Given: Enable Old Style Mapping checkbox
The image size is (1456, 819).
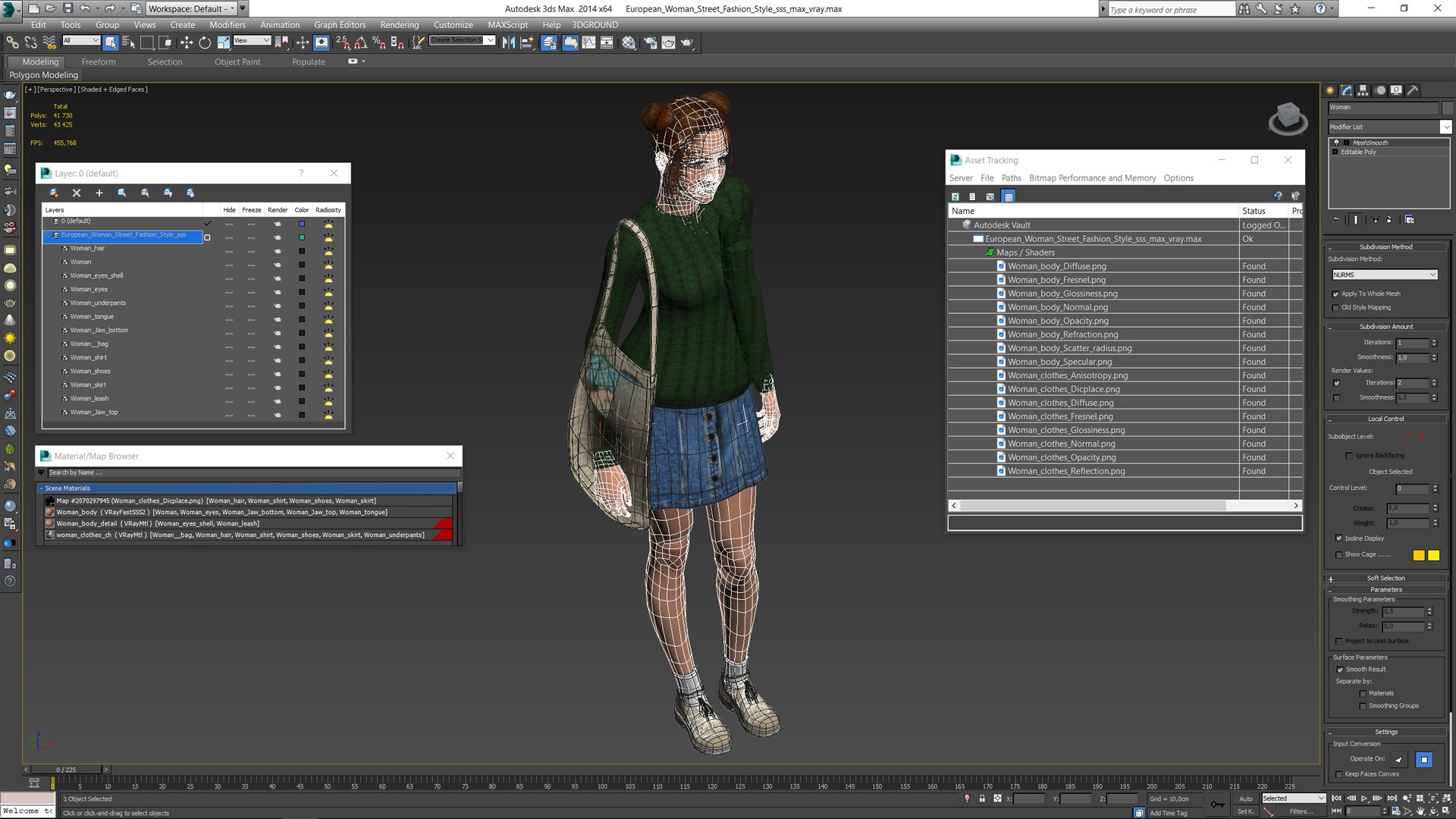Looking at the screenshot, I should click(x=1335, y=308).
